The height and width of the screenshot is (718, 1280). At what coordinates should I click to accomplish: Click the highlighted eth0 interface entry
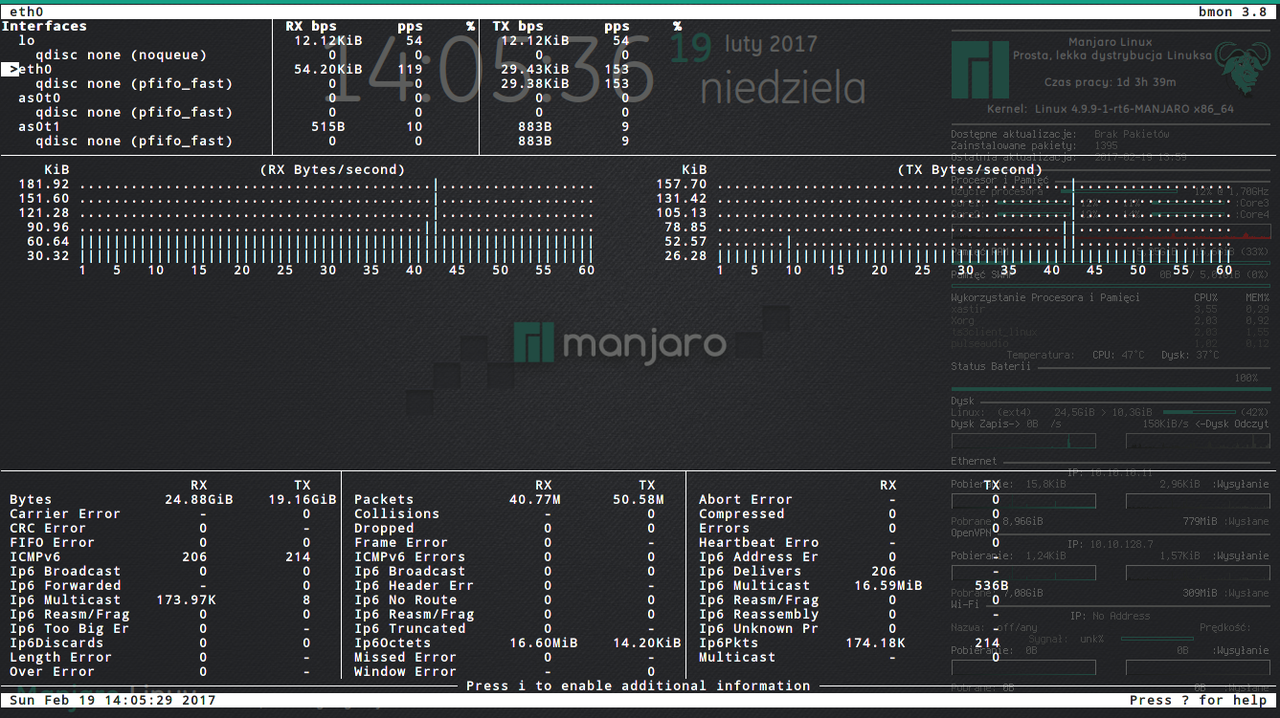coord(35,69)
